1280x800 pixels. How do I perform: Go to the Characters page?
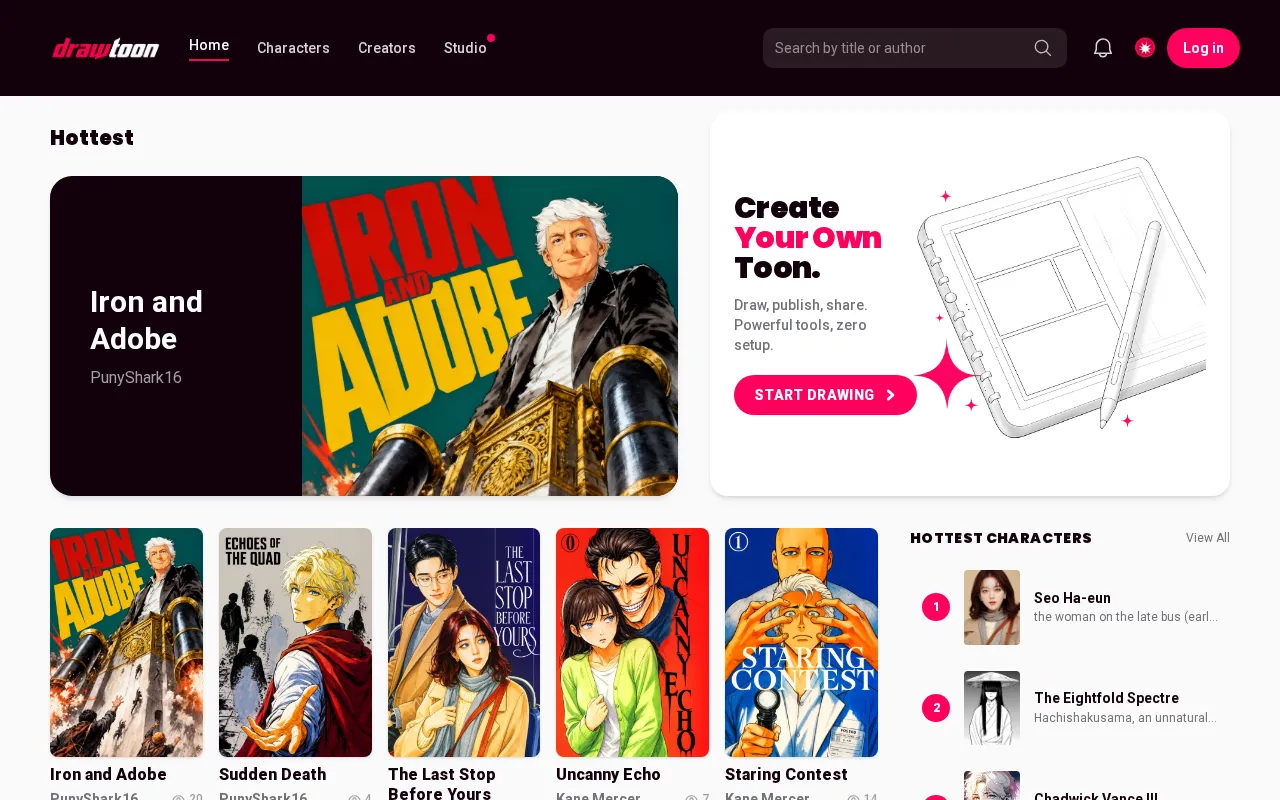[293, 48]
